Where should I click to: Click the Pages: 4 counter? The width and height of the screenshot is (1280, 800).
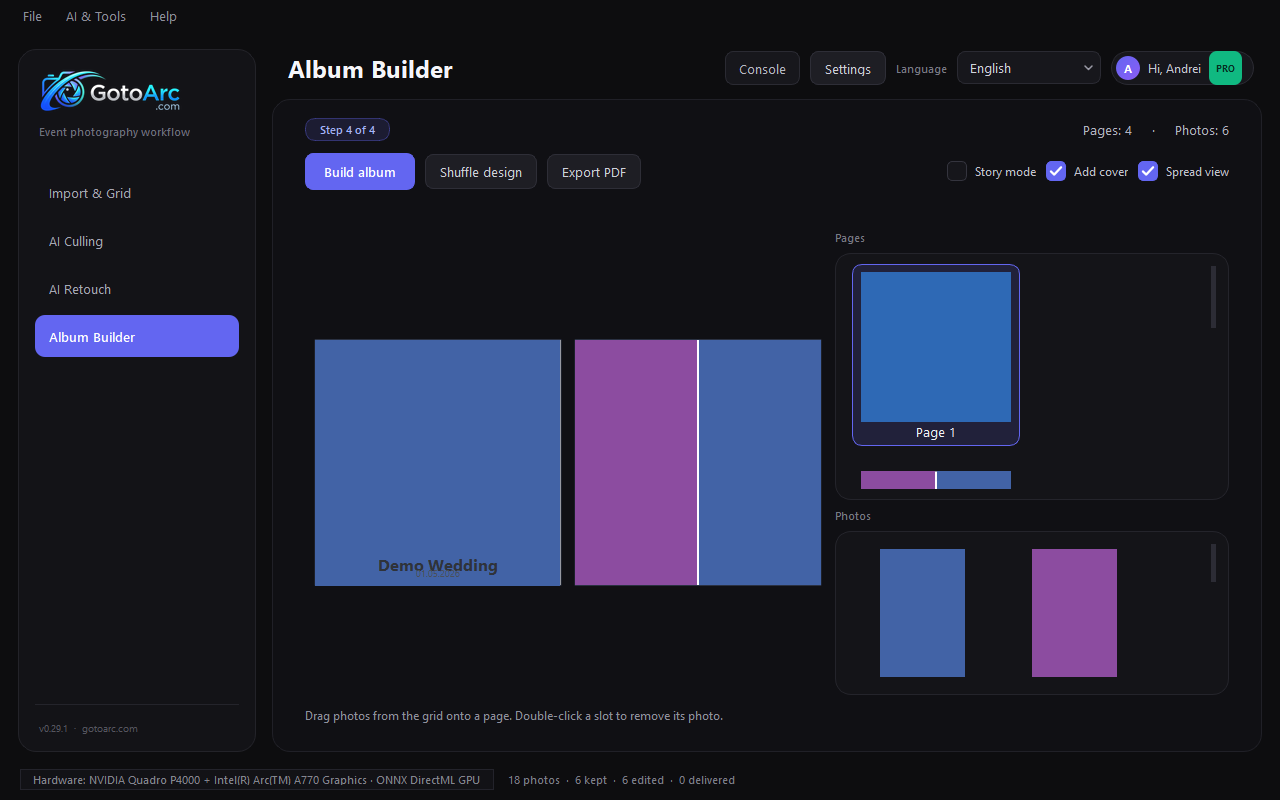coord(1107,131)
